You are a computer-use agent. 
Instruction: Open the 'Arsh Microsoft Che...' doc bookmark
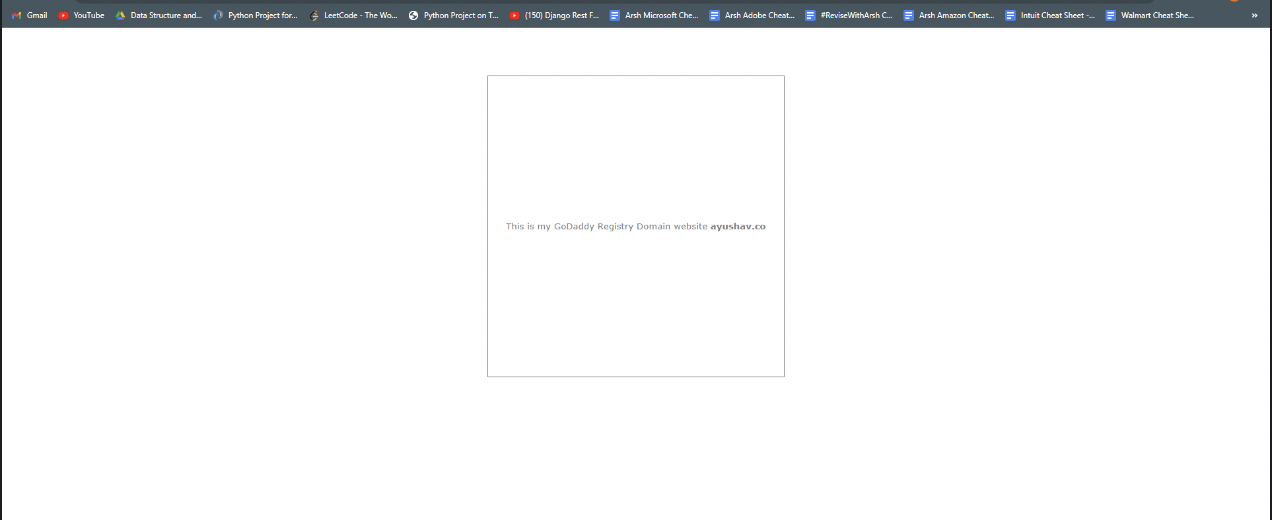(654, 15)
